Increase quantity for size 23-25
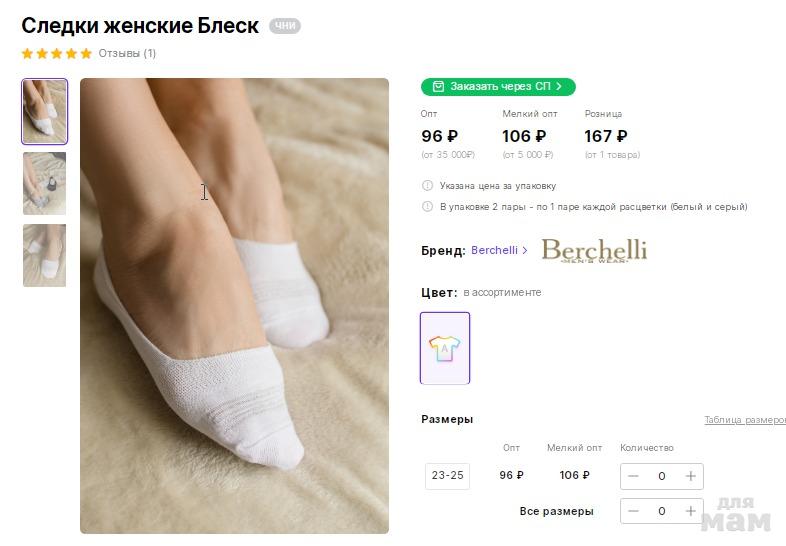 tap(690, 476)
